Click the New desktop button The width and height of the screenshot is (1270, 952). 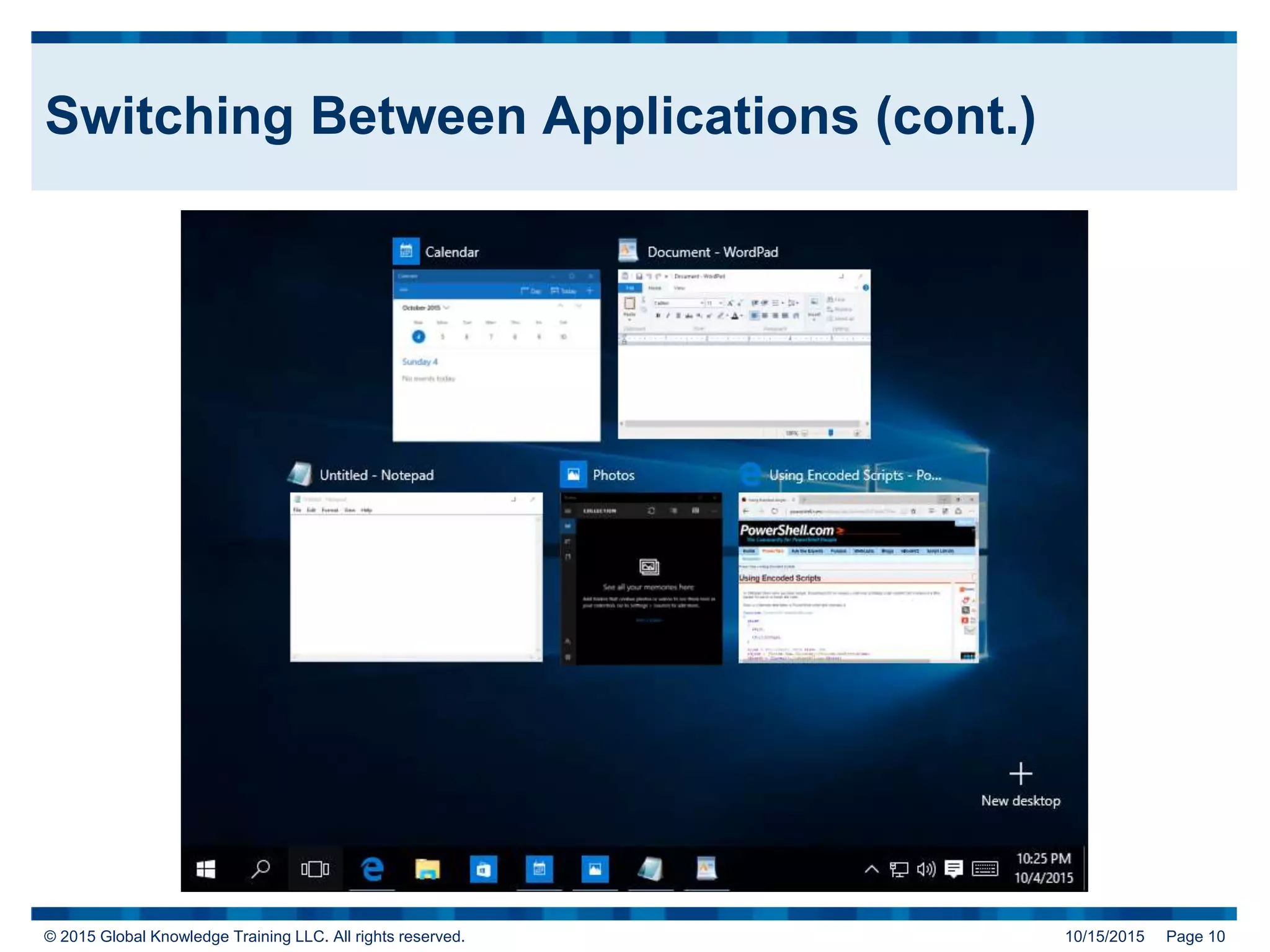coord(1021,785)
